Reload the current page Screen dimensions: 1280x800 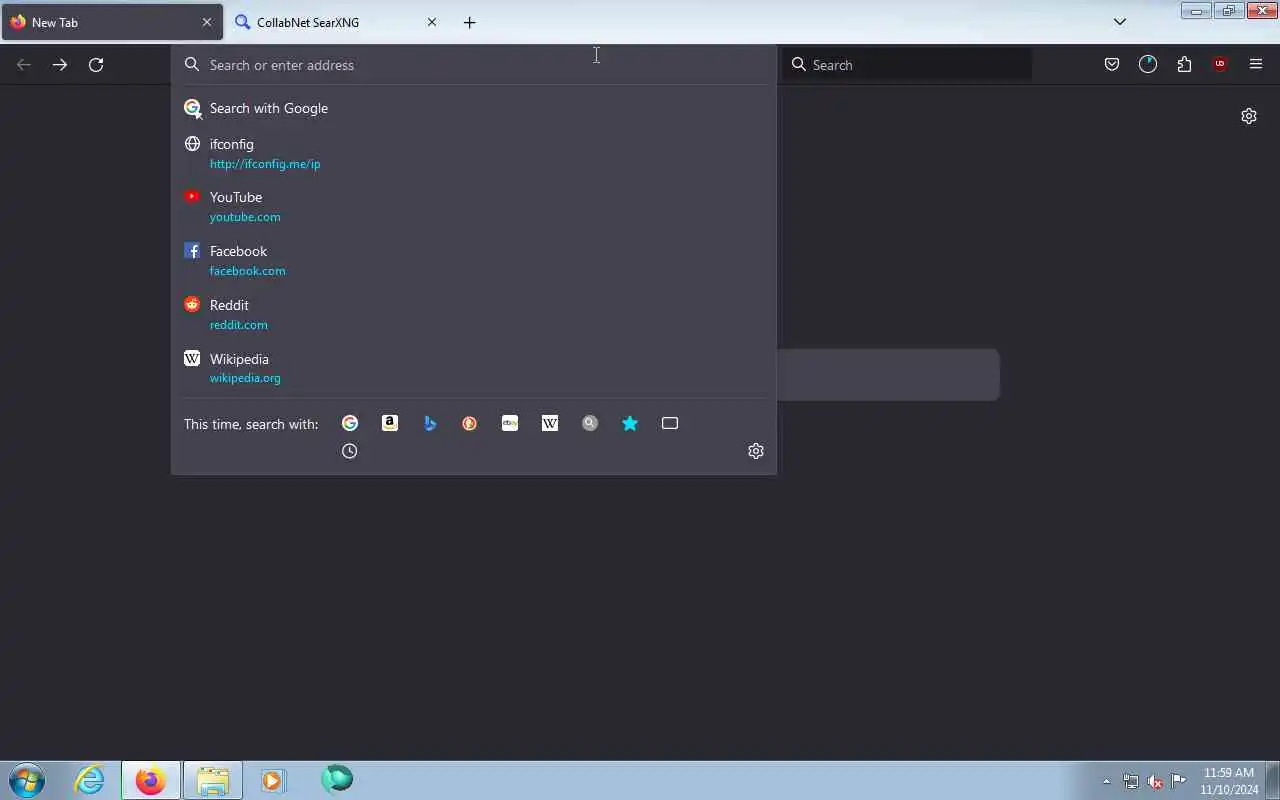pos(96,64)
